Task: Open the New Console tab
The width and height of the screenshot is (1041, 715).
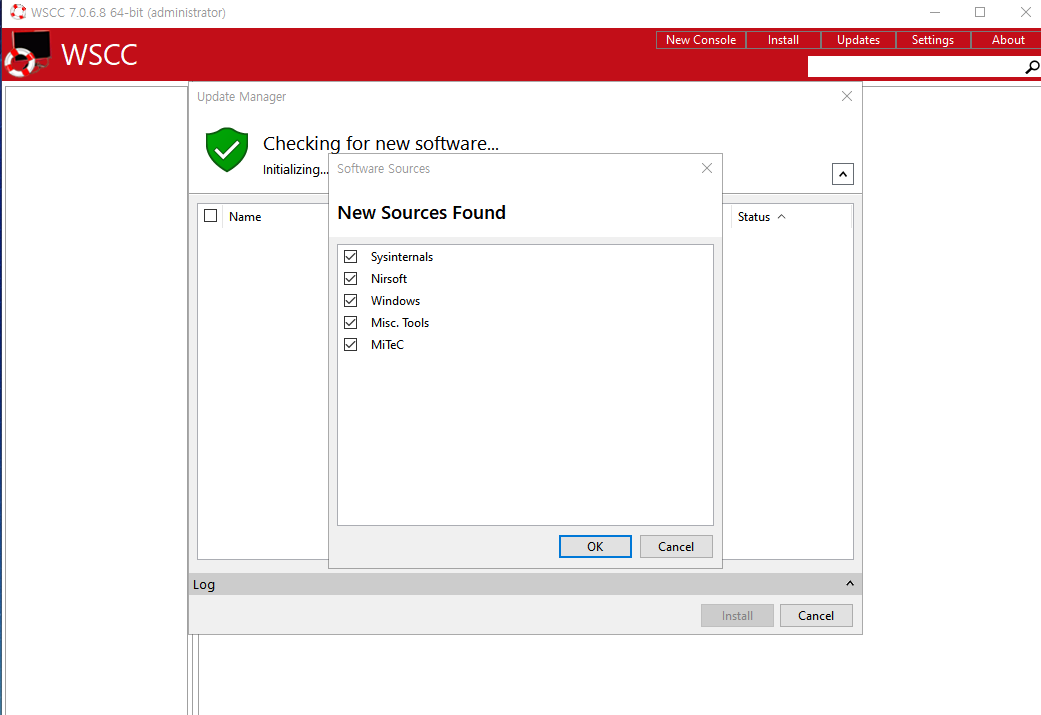Action: (700, 40)
